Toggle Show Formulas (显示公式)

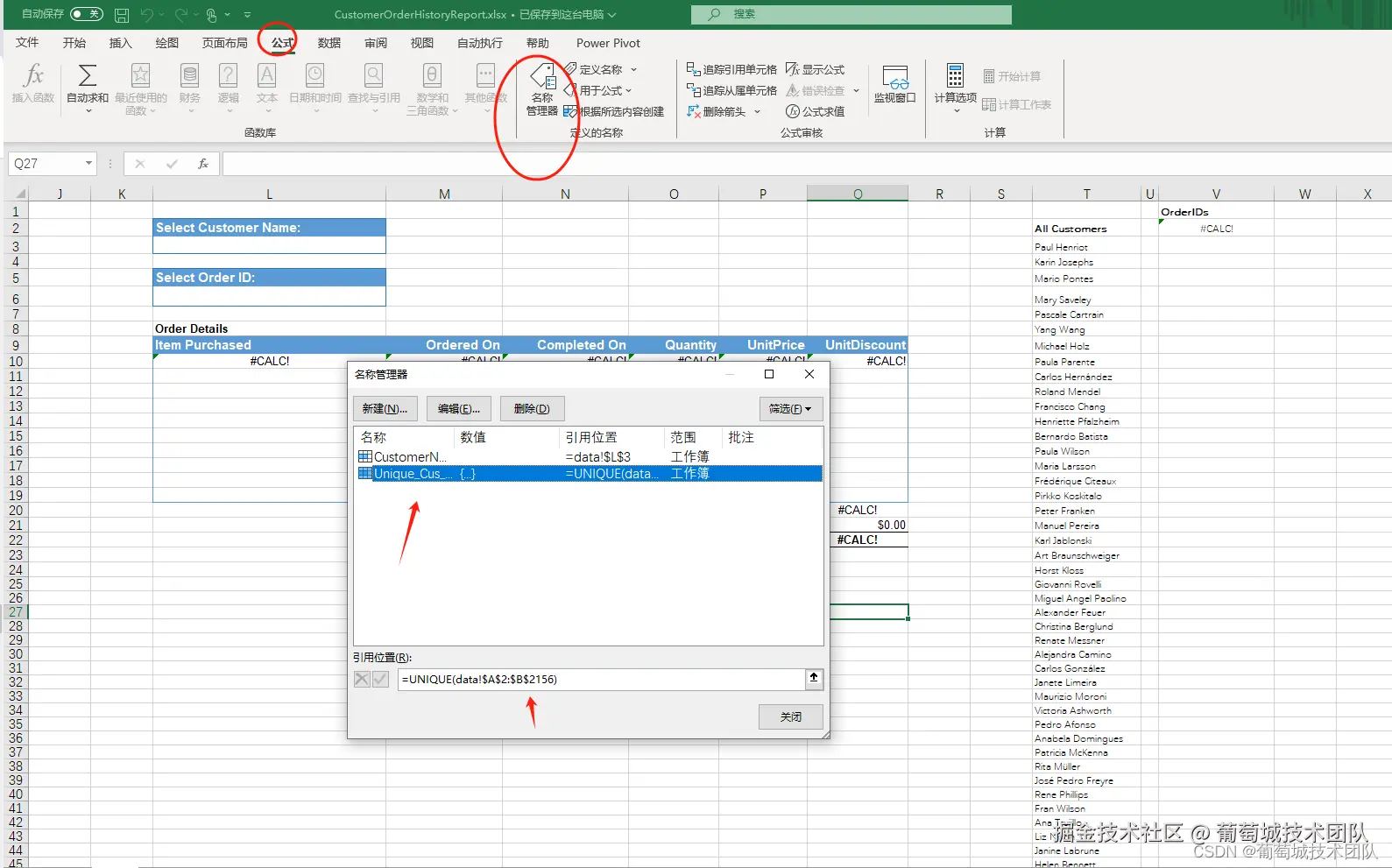816,69
